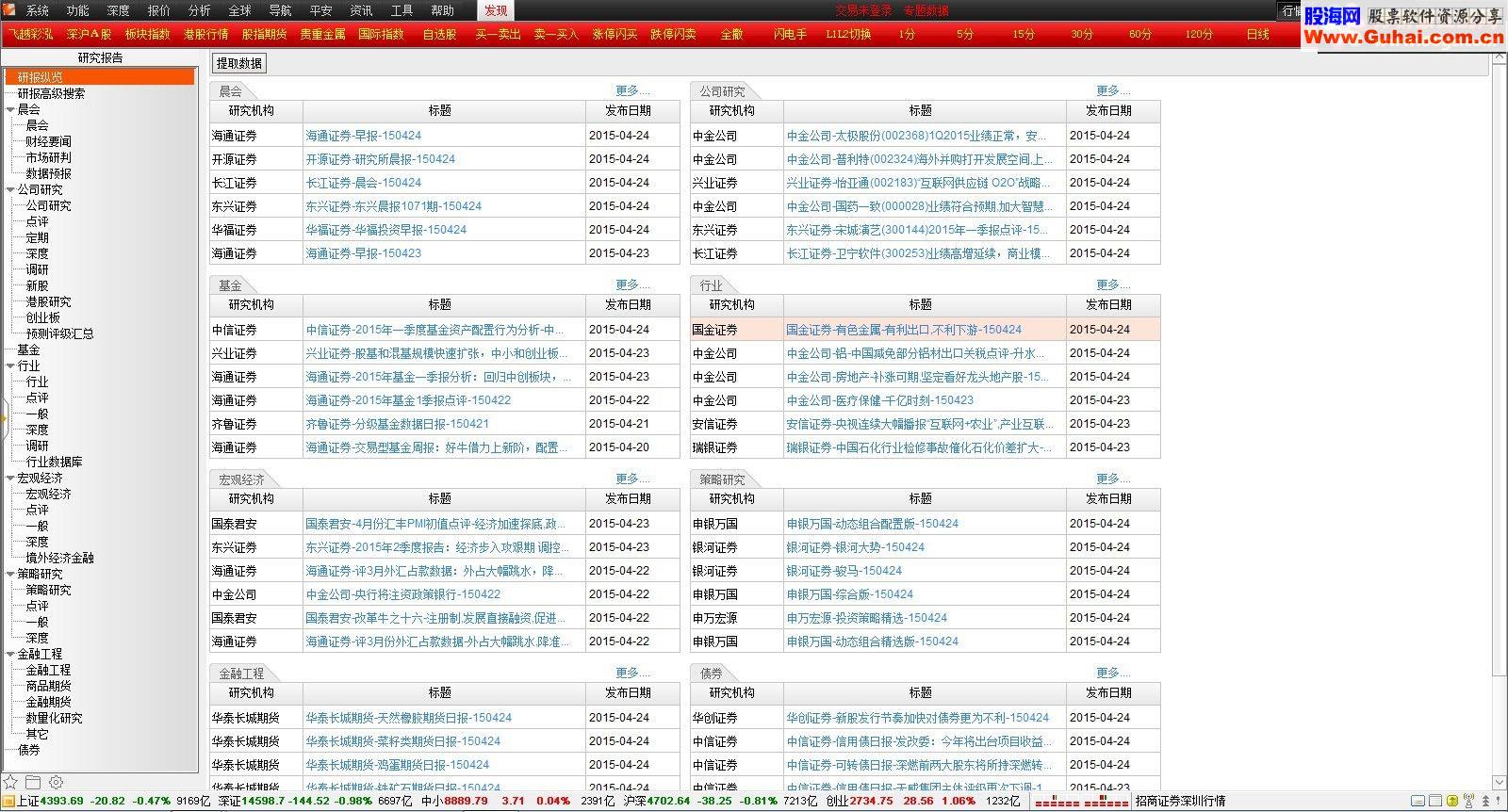Collapse the 宏观经济 tree node

(x=10, y=478)
